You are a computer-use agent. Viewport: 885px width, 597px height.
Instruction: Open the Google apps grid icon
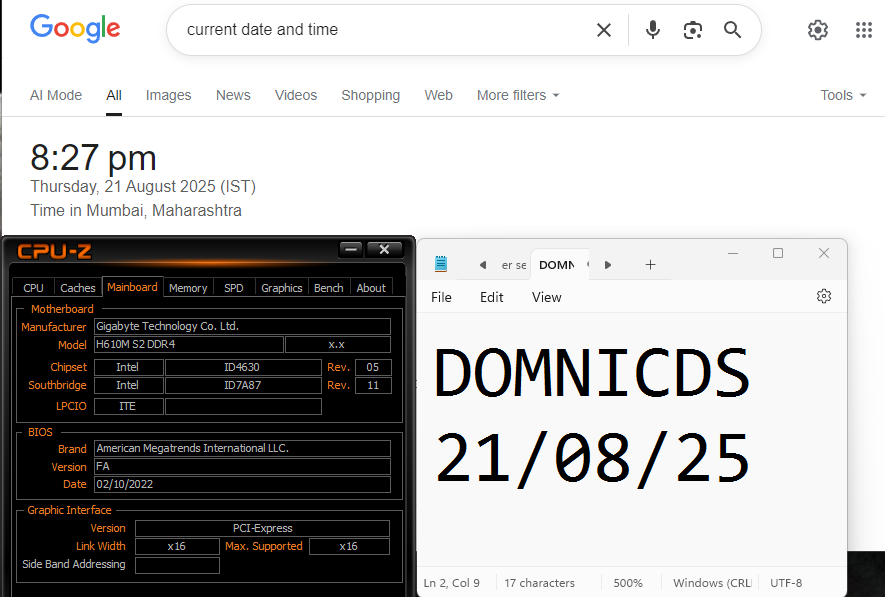[x=864, y=30]
